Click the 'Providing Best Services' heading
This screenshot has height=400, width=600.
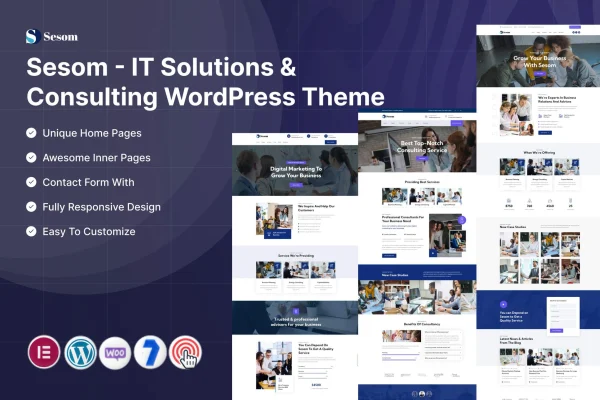(422, 182)
